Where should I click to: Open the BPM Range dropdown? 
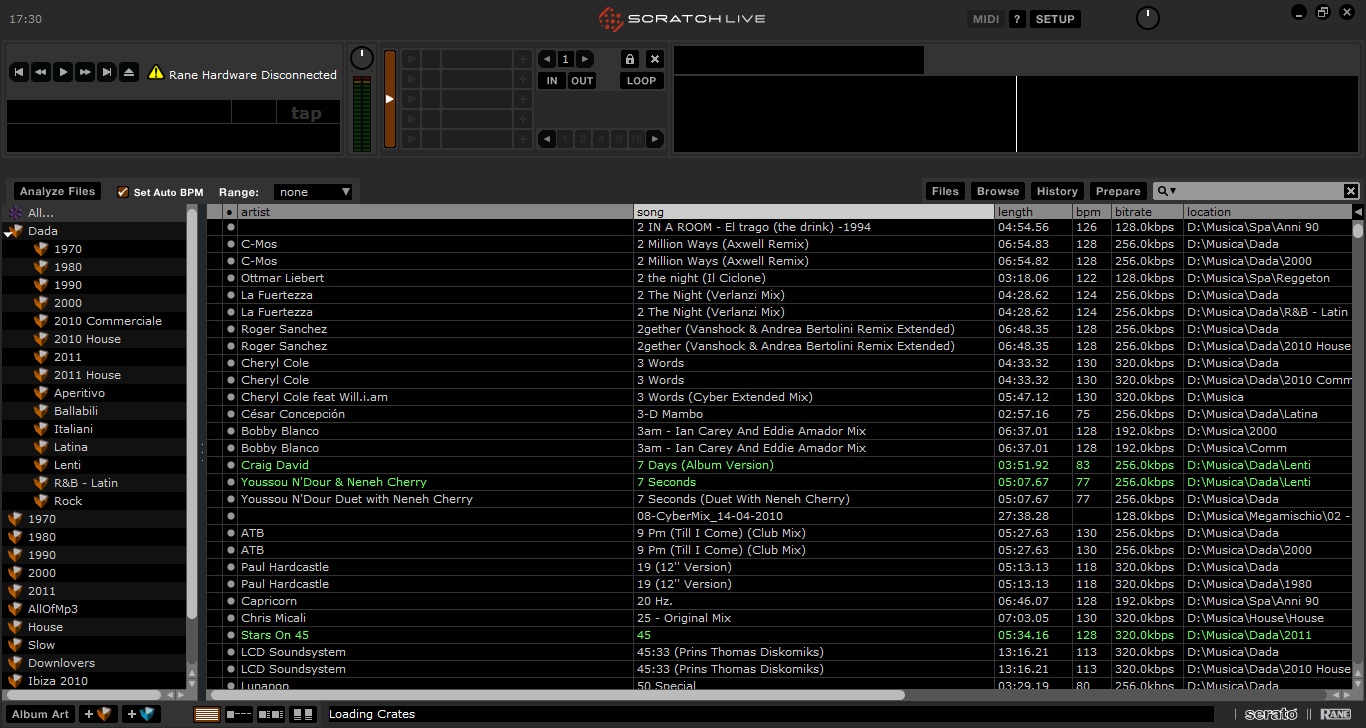[314, 192]
